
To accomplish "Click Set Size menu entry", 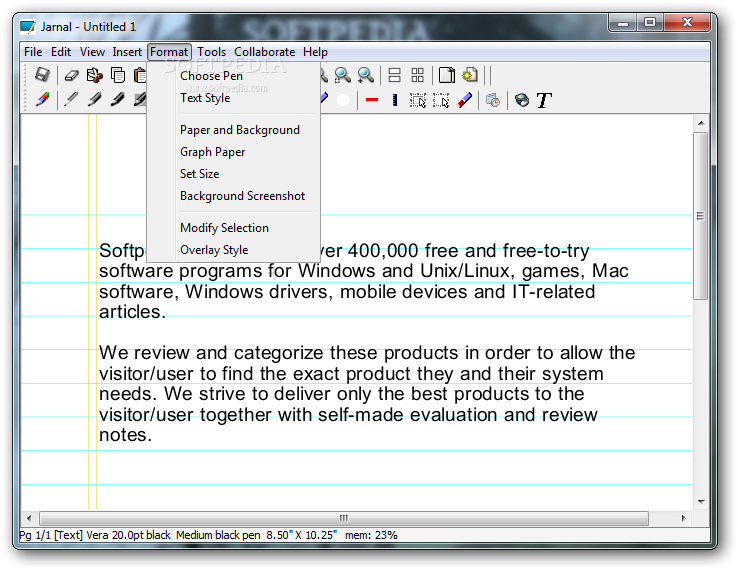I will tap(233, 174).
